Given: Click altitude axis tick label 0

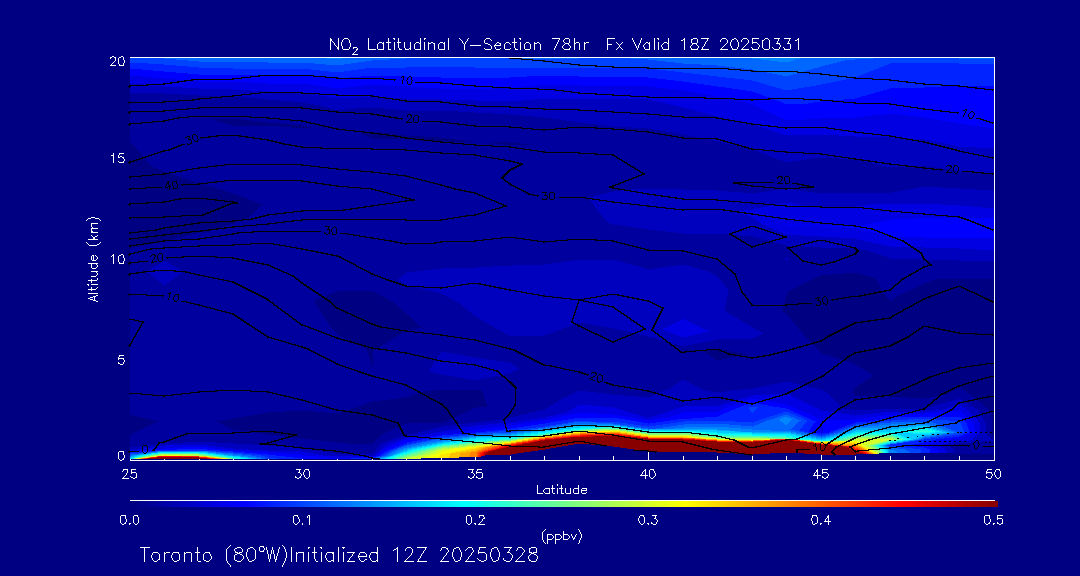Looking at the screenshot, I should (x=121, y=455).
